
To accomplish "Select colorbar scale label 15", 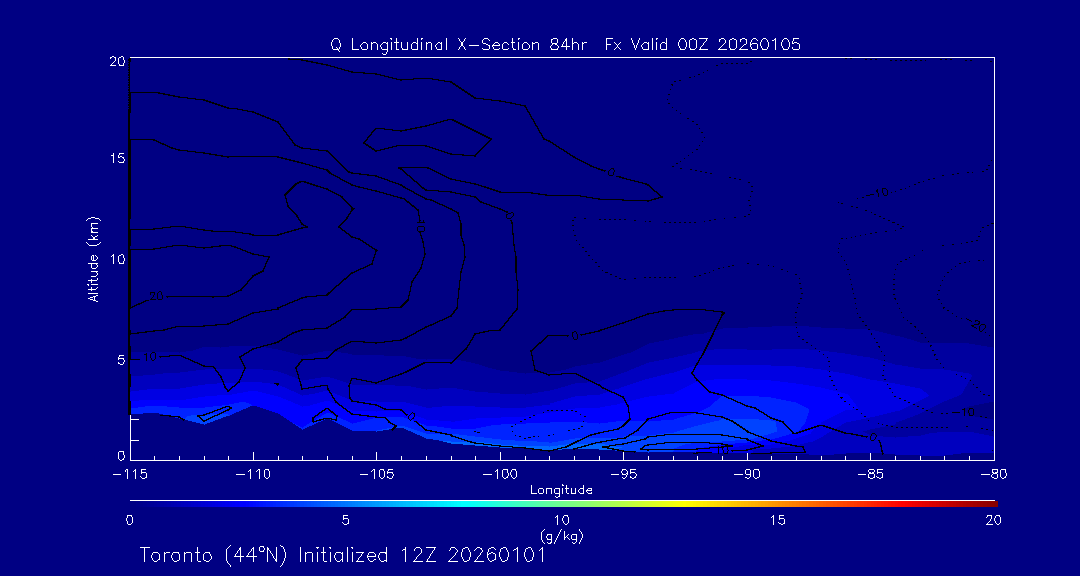I will (x=777, y=521).
